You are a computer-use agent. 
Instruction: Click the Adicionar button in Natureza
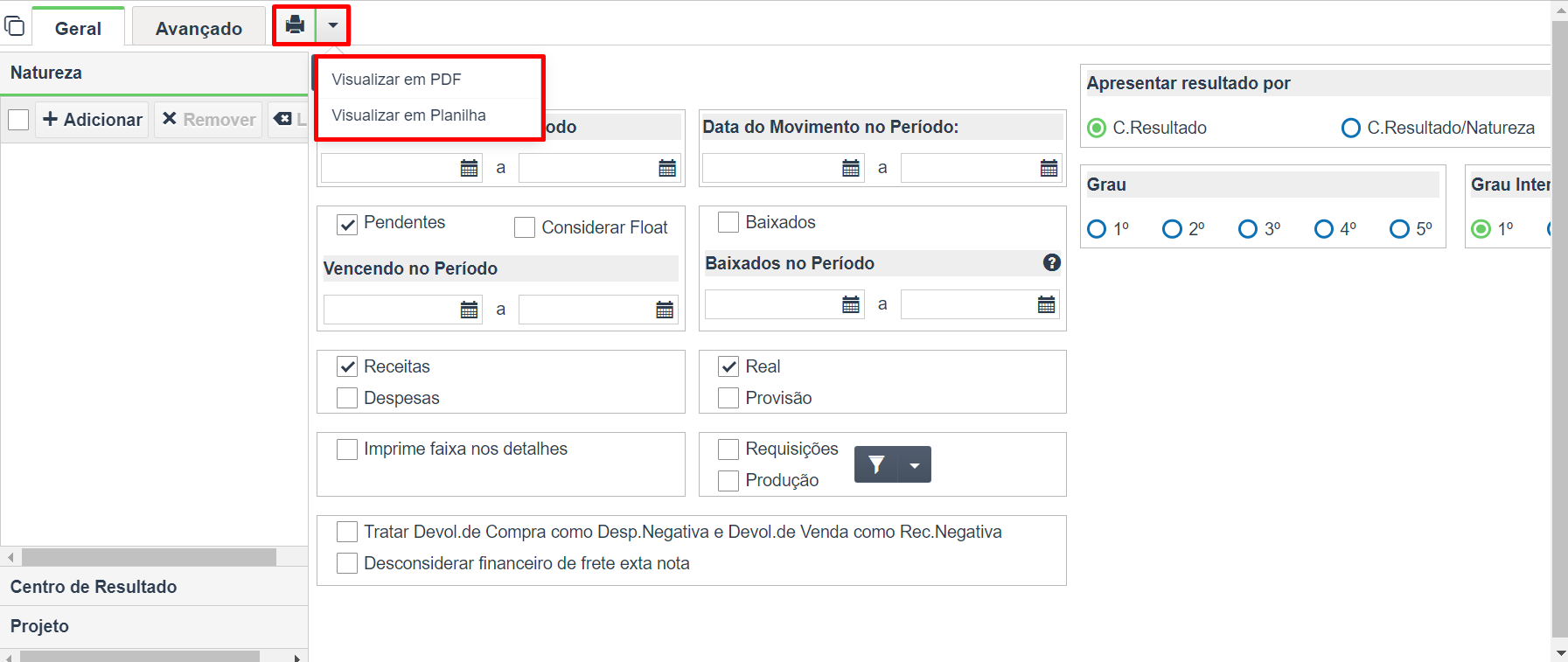[x=92, y=119]
